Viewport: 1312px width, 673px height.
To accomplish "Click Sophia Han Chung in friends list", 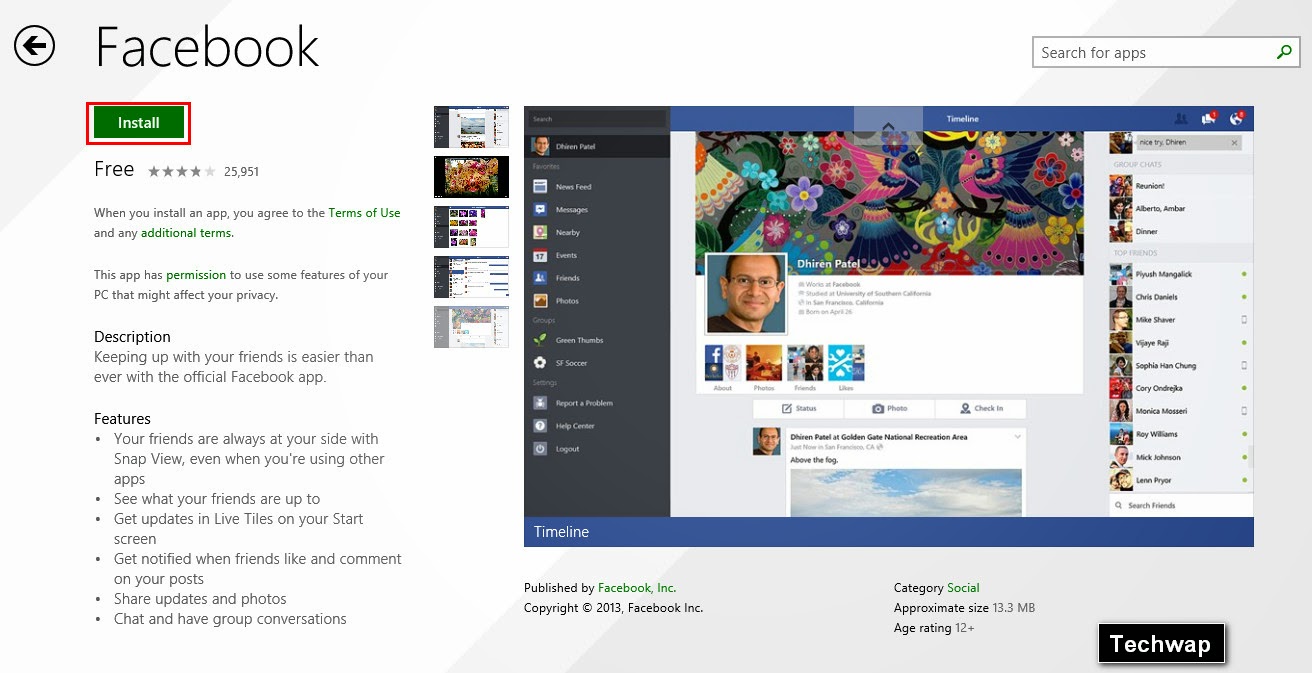I will click(1179, 366).
